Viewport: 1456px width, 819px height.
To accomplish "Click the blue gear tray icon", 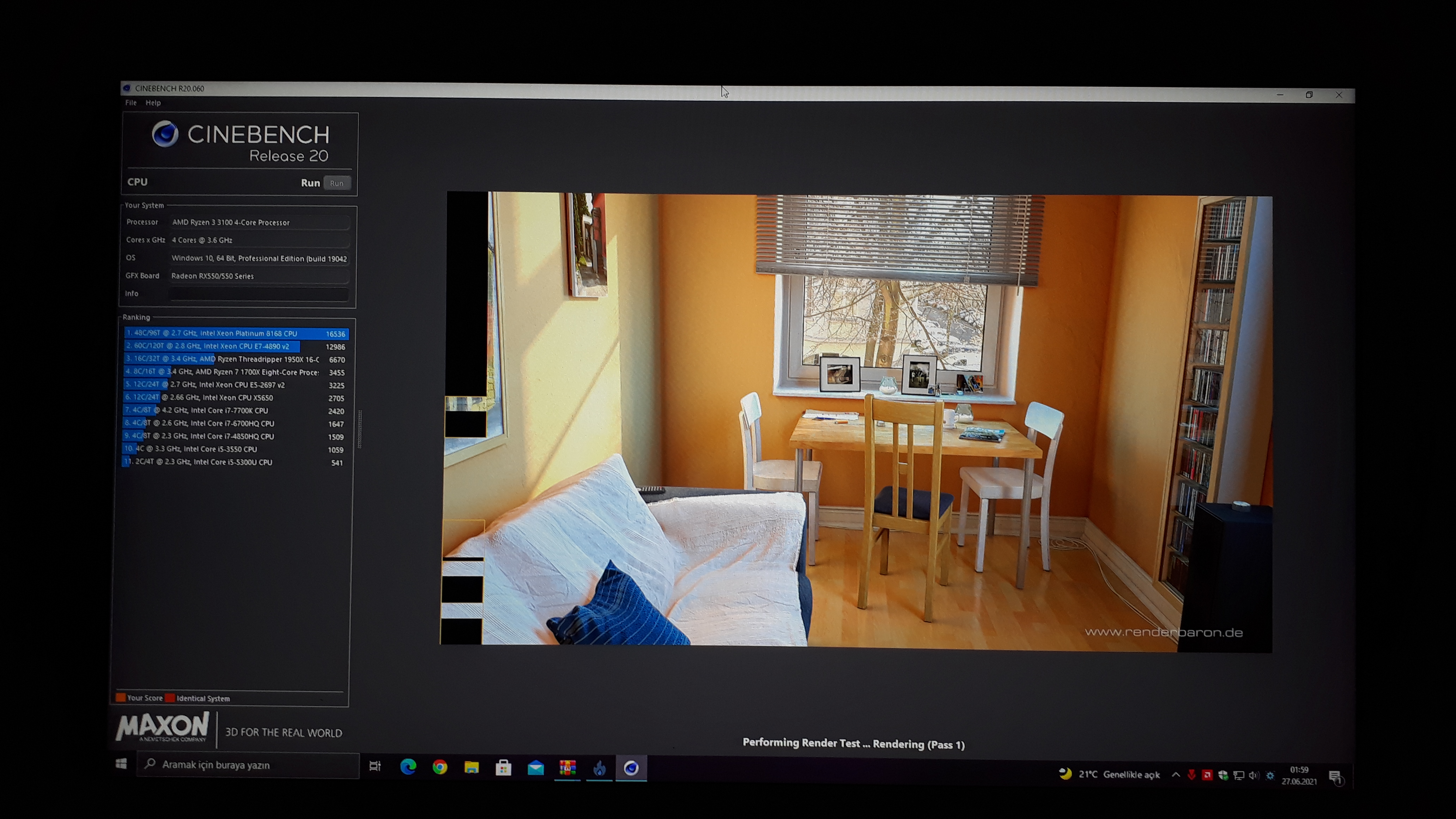I will click(x=1270, y=776).
